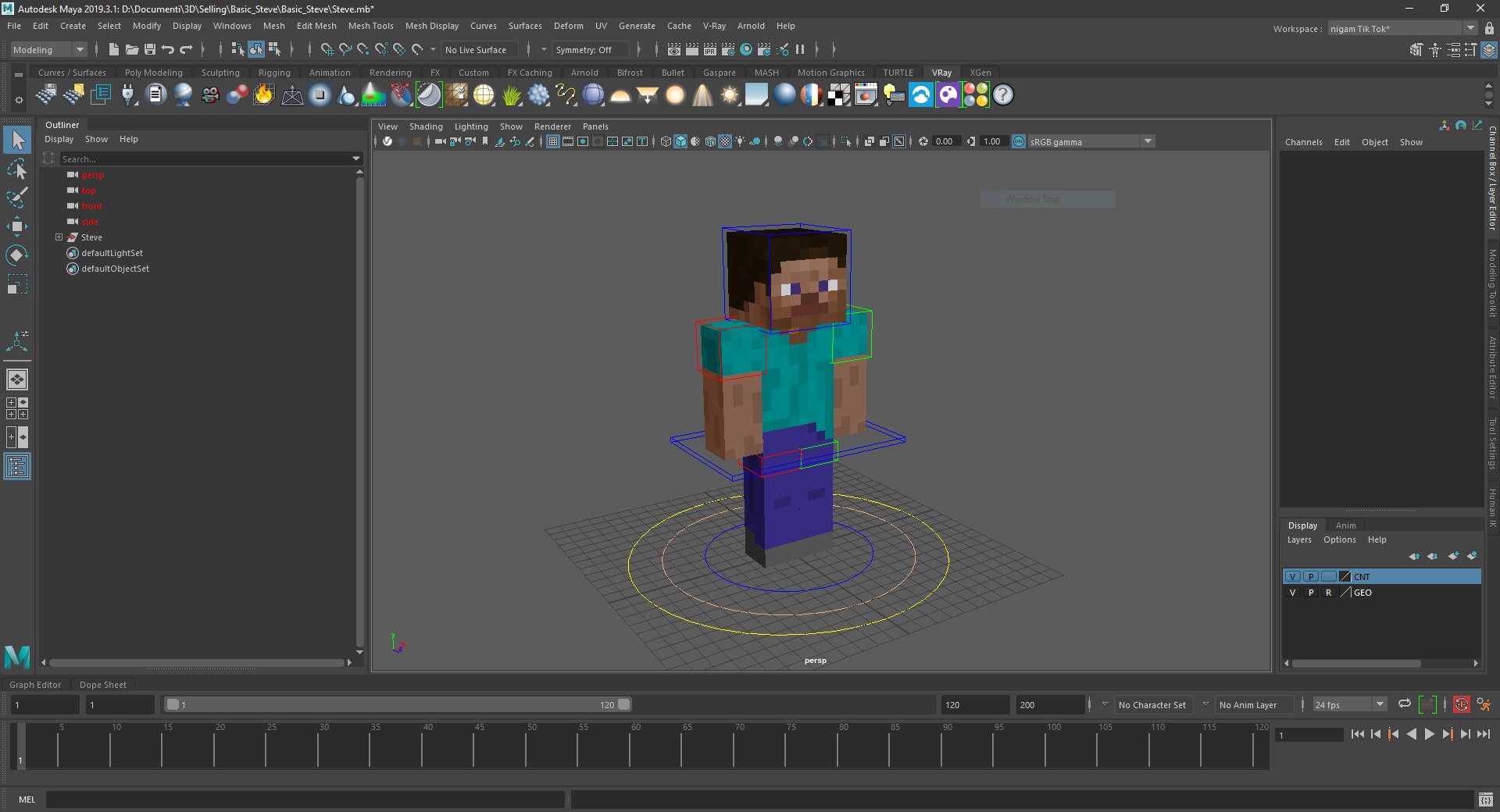The width and height of the screenshot is (1500, 812).
Task: Click go to start of playback range
Action: click(1357, 734)
